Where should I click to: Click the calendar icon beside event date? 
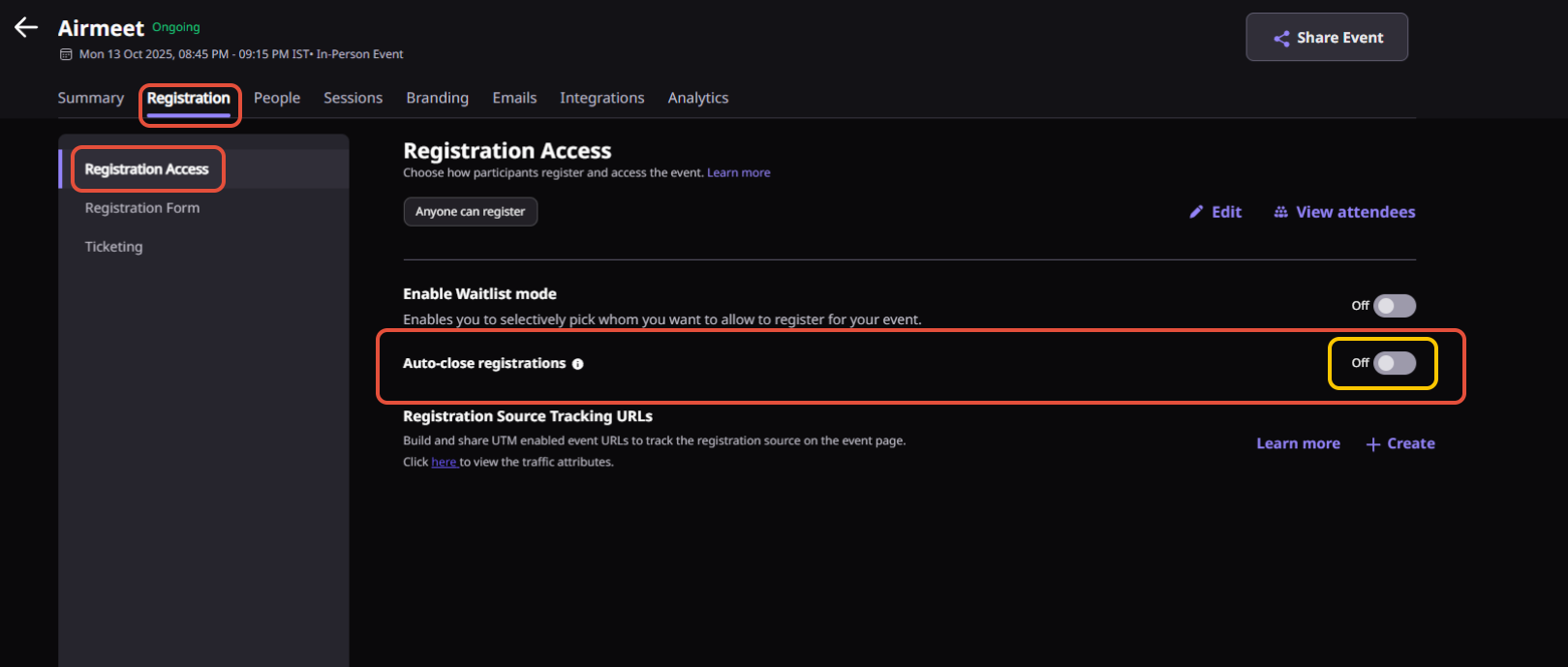(x=66, y=54)
